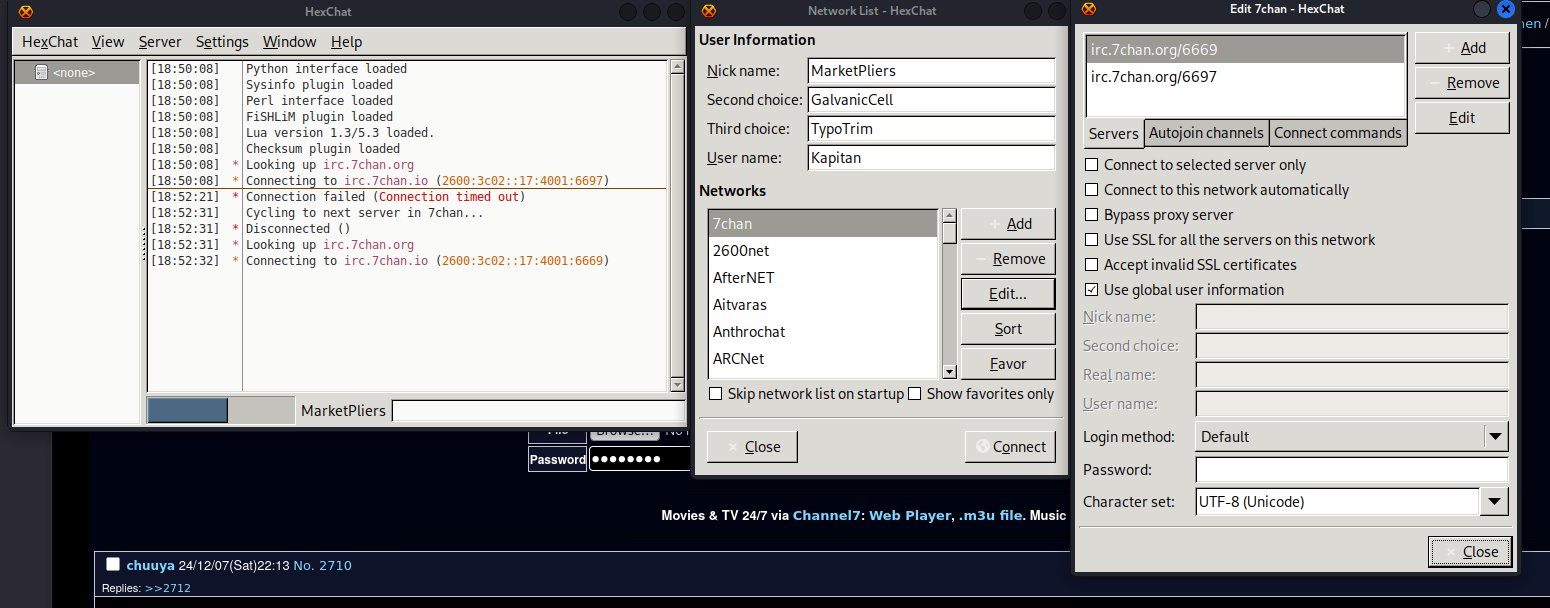
Task: Click the orange X icon in HexChat titlebar
Action: pyautogui.click(x=26, y=11)
